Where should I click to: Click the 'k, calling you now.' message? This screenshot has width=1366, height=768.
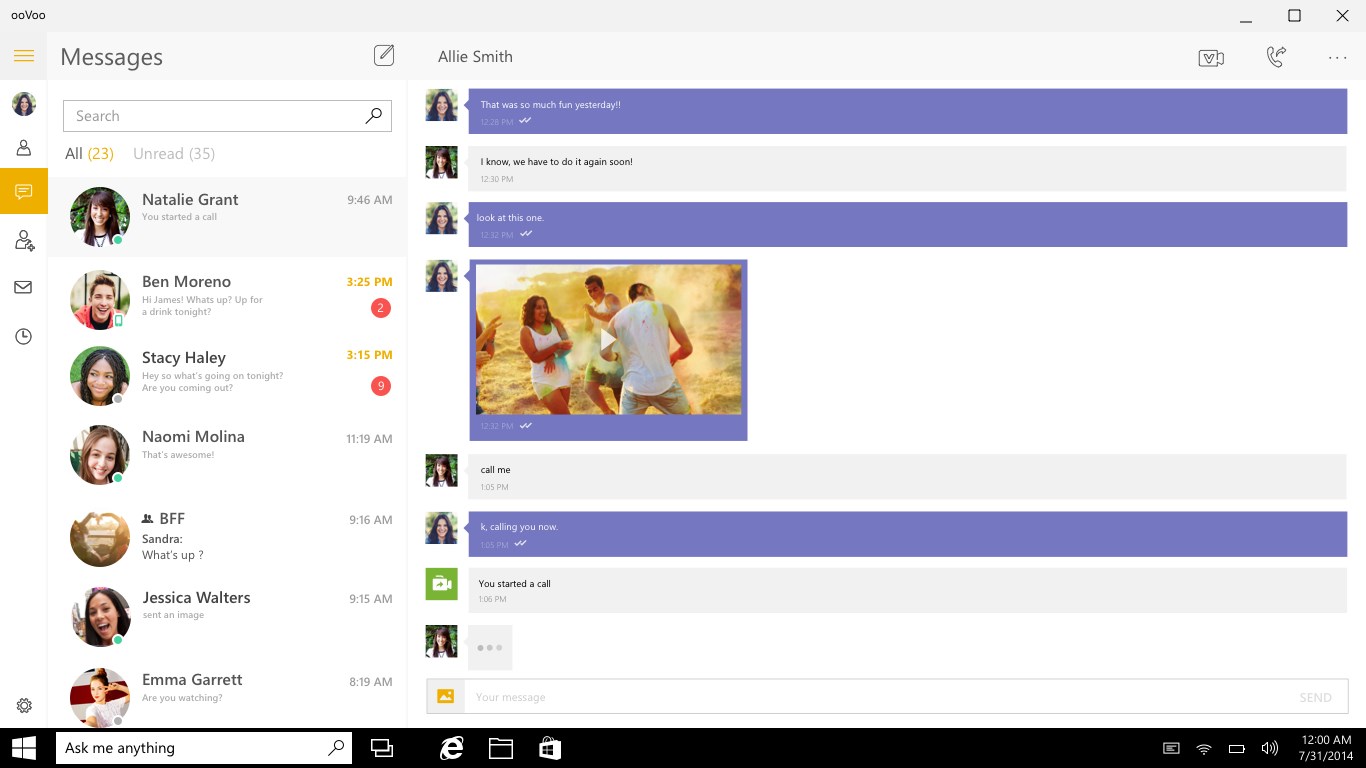908,534
